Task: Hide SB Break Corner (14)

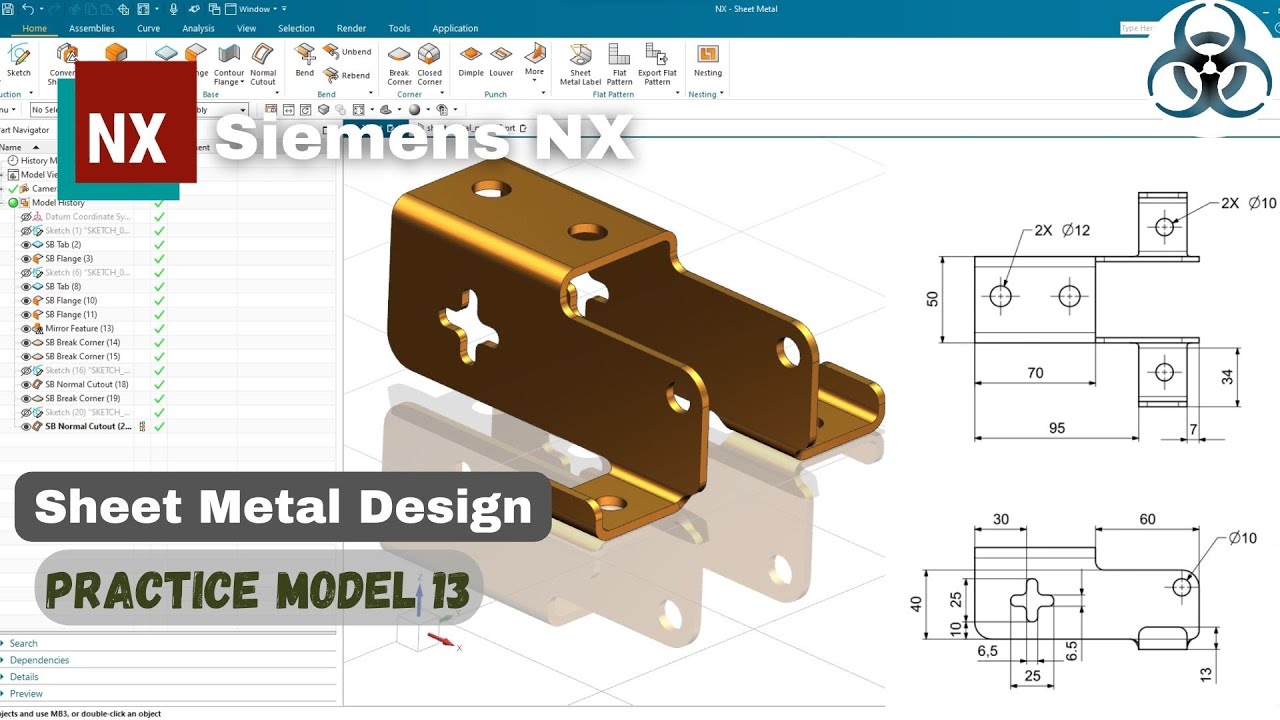Action: (27, 342)
